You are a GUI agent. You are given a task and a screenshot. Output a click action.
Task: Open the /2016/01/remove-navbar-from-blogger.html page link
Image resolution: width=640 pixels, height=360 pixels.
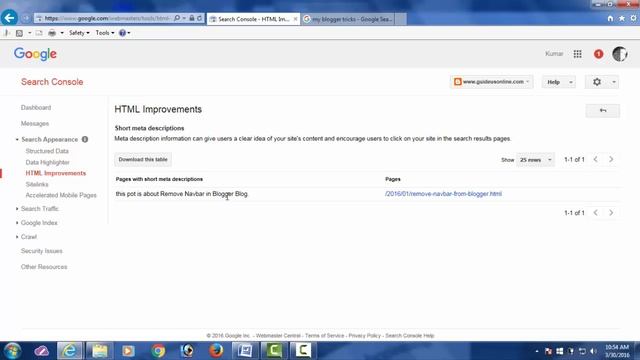[443, 194]
